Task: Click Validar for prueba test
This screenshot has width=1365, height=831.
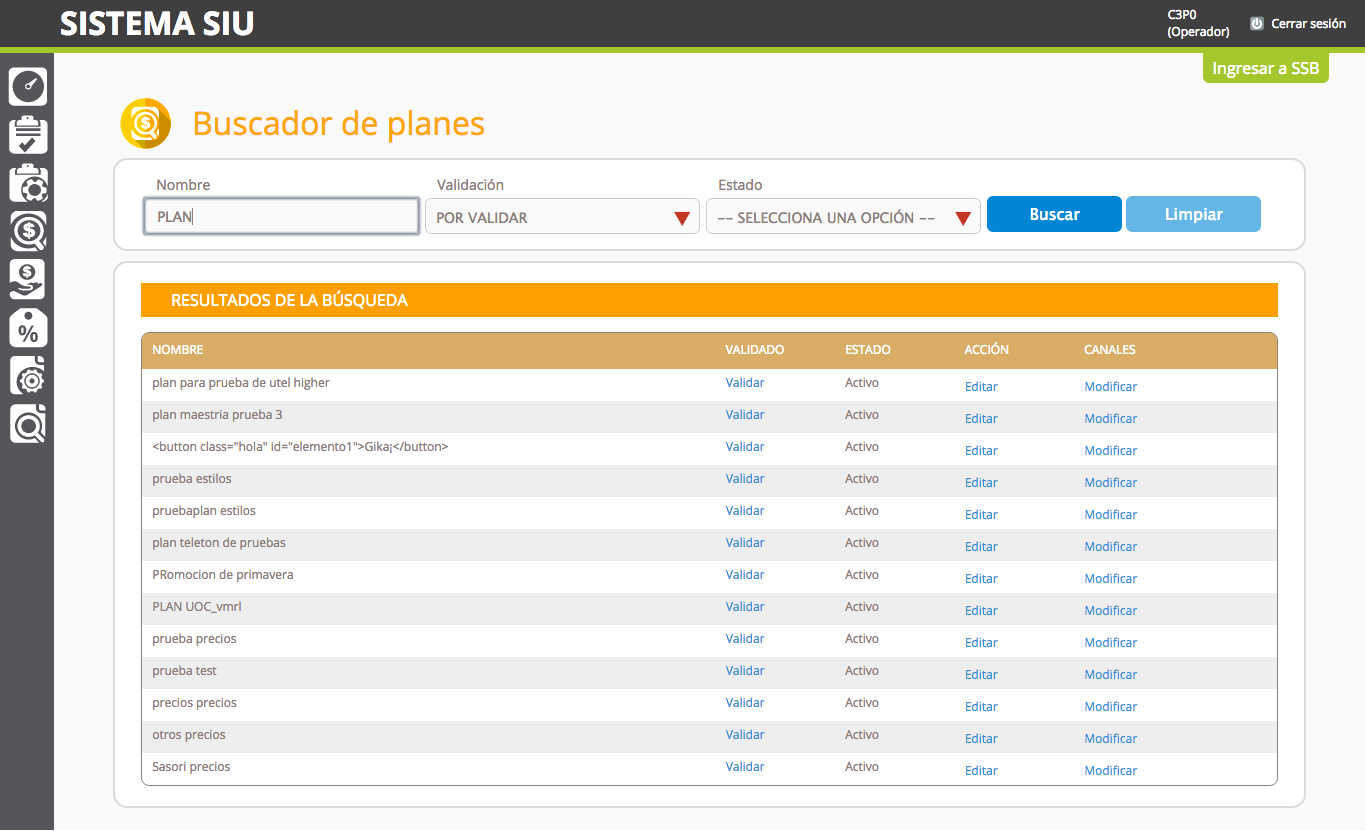Action: (x=745, y=671)
